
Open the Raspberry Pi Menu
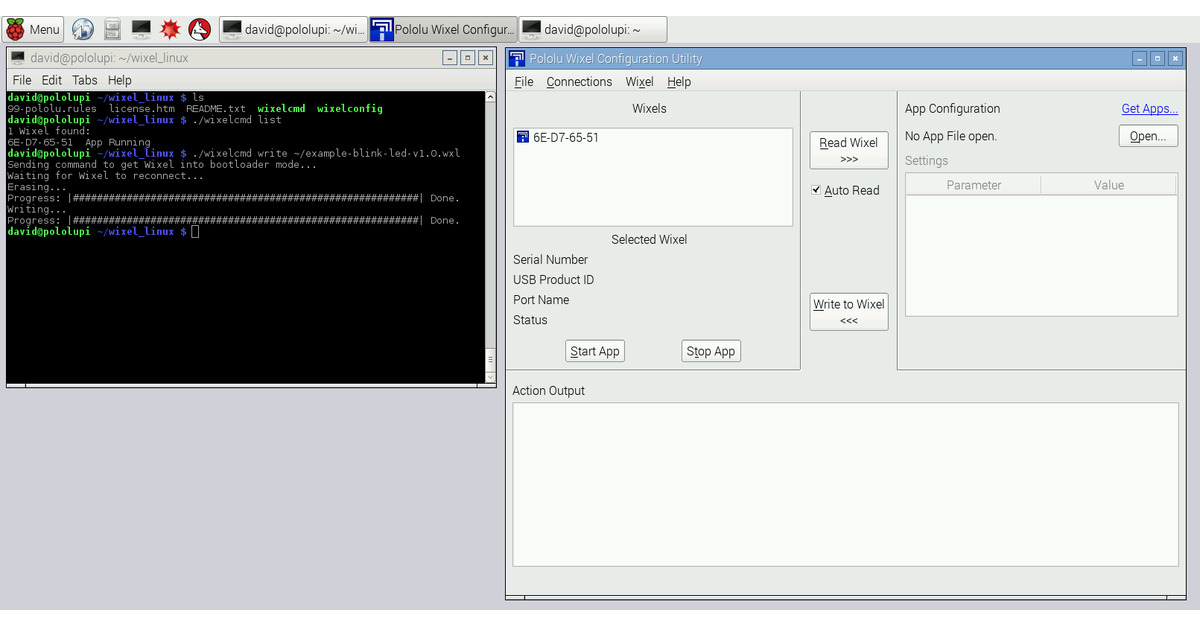(x=33, y=29)
